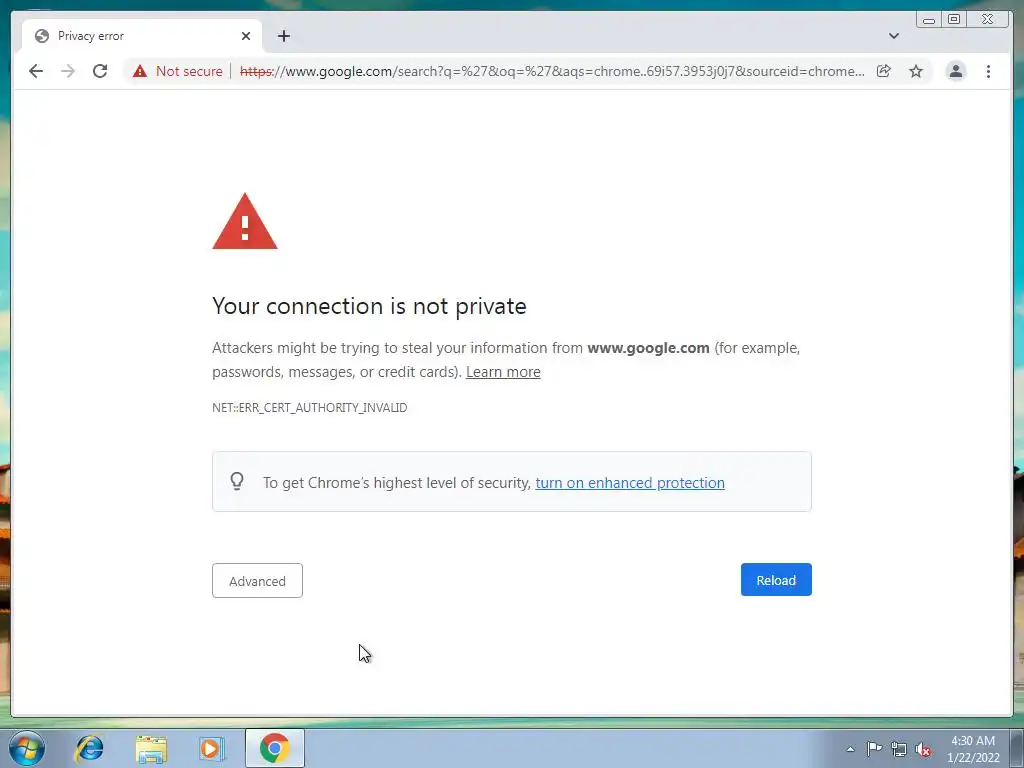Viewport: 1024px width, 768px height.
Task: Click the forward navigation arrow
Action: (68, 71)
